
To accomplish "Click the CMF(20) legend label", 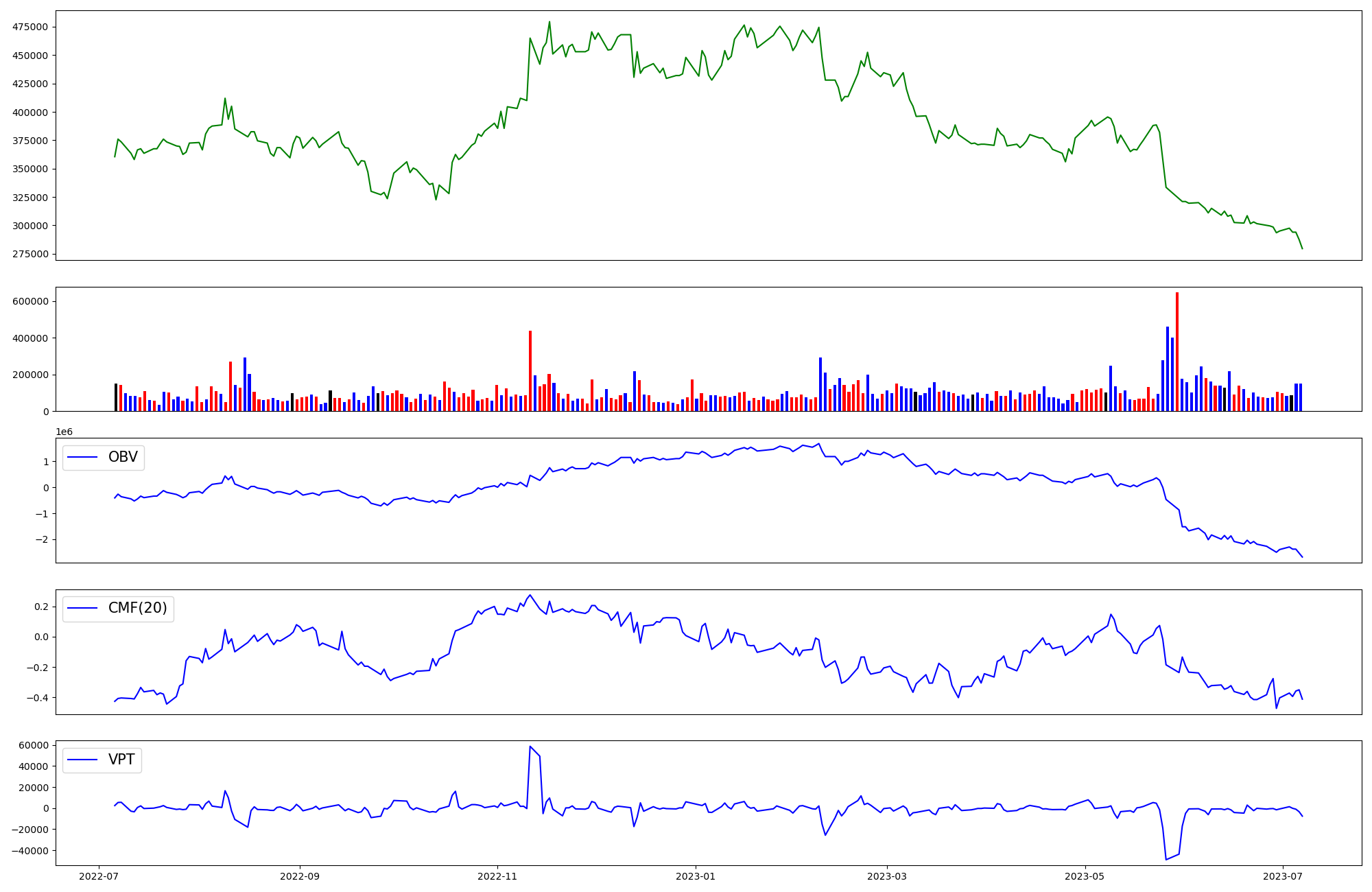I will [137, 609].
